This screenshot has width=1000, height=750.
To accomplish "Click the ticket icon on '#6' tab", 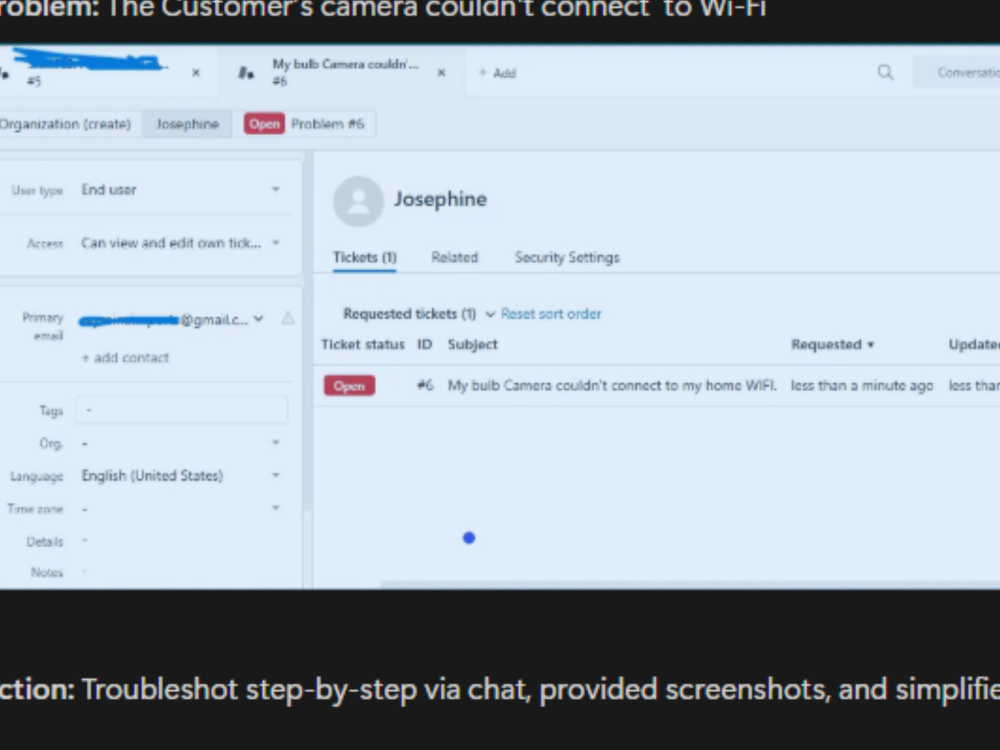I will (x=246, y=73).
